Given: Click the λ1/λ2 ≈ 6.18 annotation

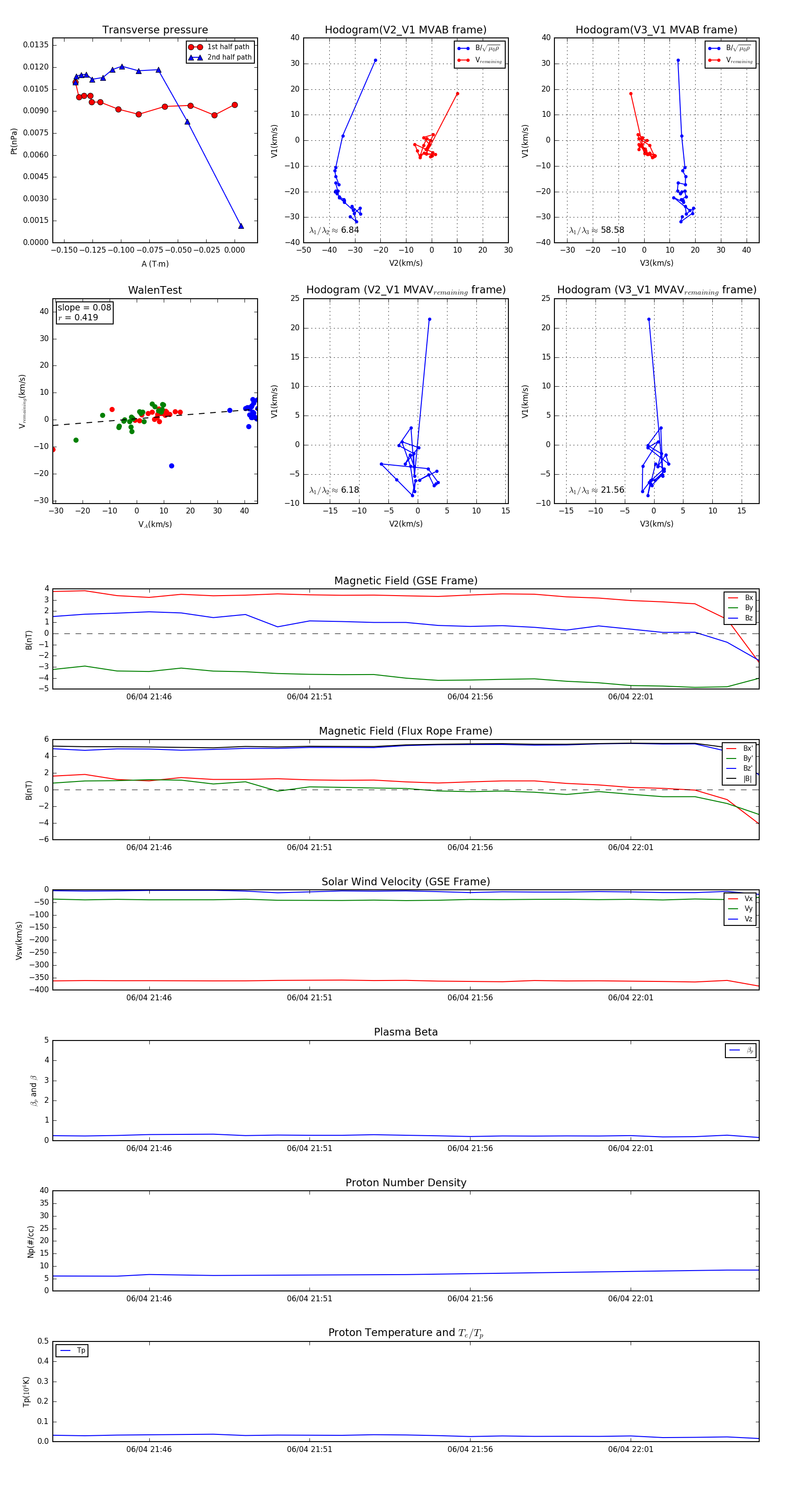Looking at the screenshot, I should coord(334,490).
